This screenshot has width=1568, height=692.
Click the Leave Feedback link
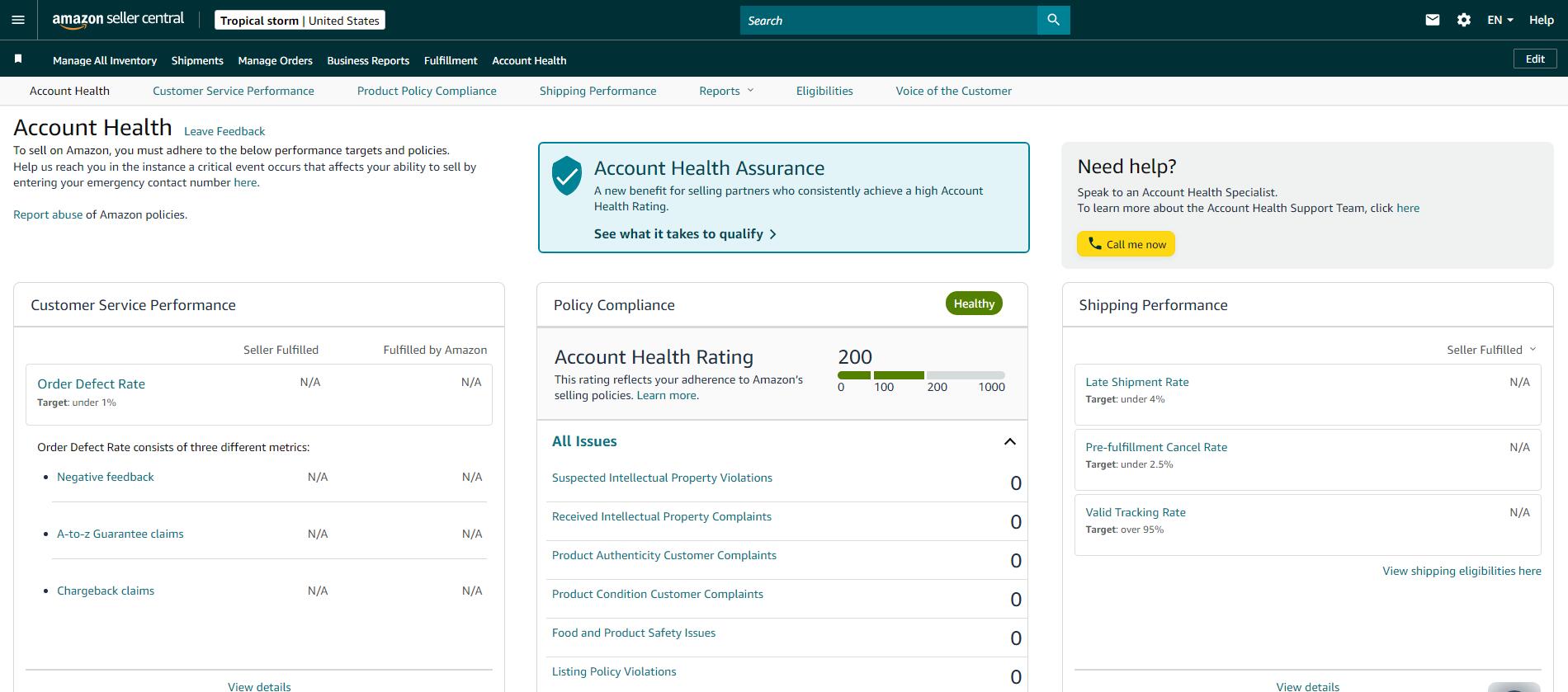(224, 131)
